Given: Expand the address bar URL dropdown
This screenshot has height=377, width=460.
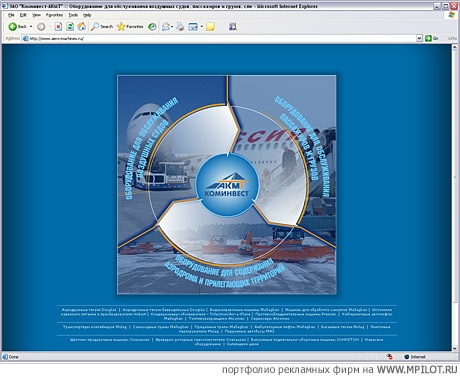Looking at the screenshot, I should coord(419,38).
